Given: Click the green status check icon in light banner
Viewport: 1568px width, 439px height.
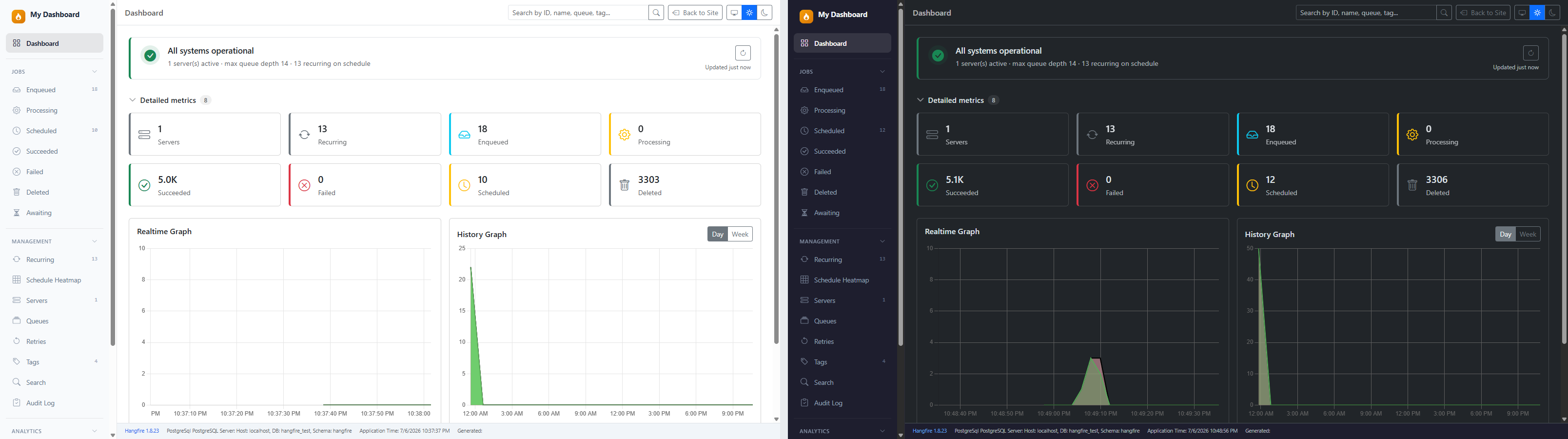Looking at the screenshot, I should click(x=150, y=56).
